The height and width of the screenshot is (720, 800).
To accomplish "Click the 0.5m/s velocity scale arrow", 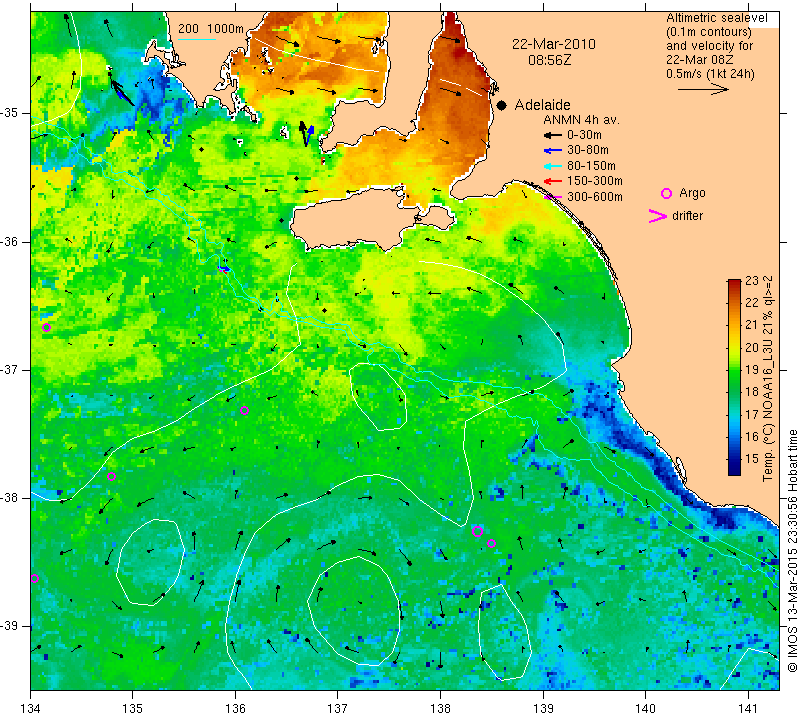I will 703,89.
